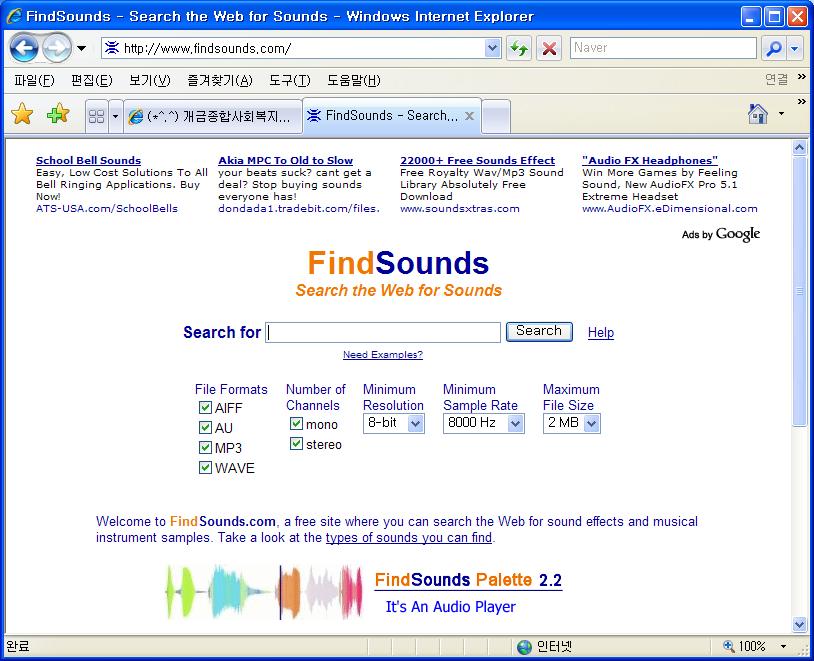Open the School Bell Sounds ad link
This screenshot has height=661, width=814.
(88, 160)
